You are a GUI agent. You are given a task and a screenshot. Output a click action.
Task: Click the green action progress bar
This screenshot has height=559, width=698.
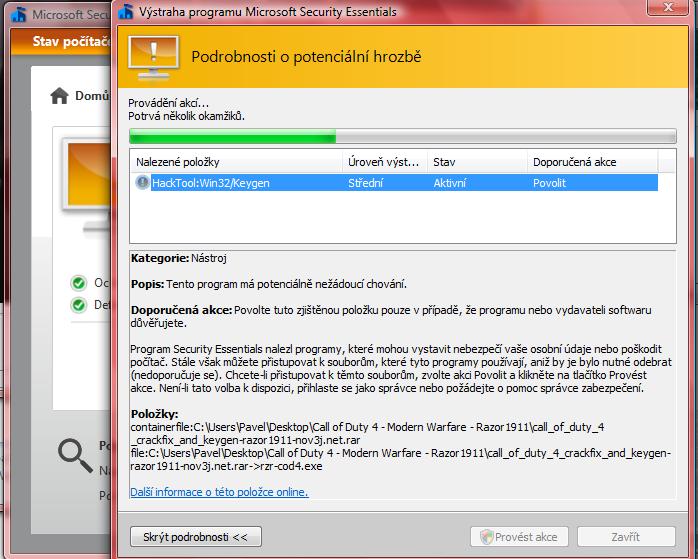click(403, 136)
